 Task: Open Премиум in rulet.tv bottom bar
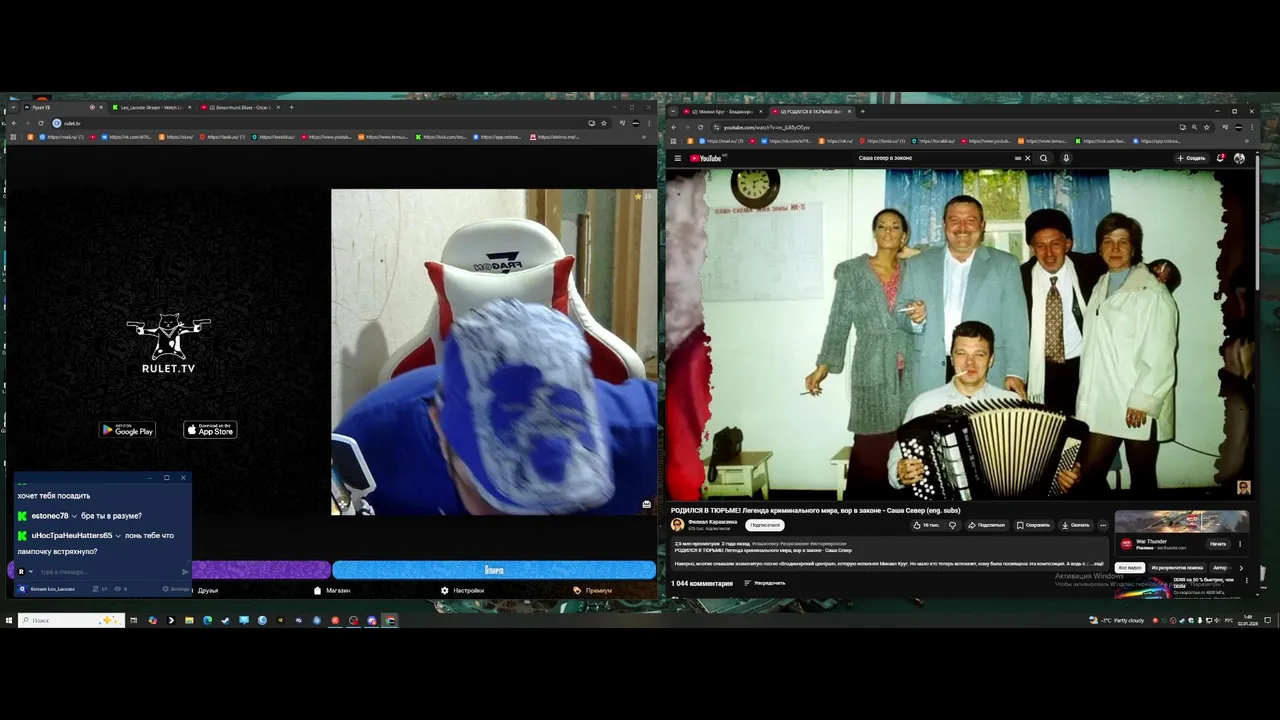click(x=592, y=591)
